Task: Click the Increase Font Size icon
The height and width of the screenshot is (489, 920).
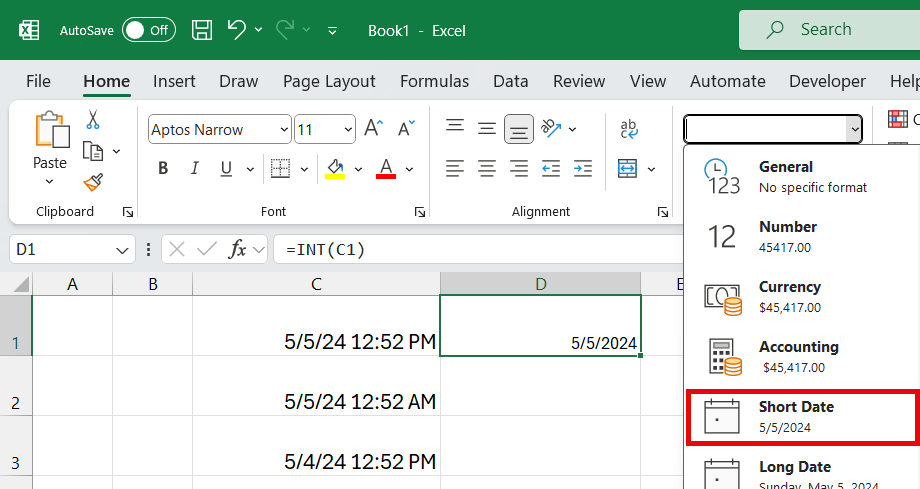Action: coord(373,129)
